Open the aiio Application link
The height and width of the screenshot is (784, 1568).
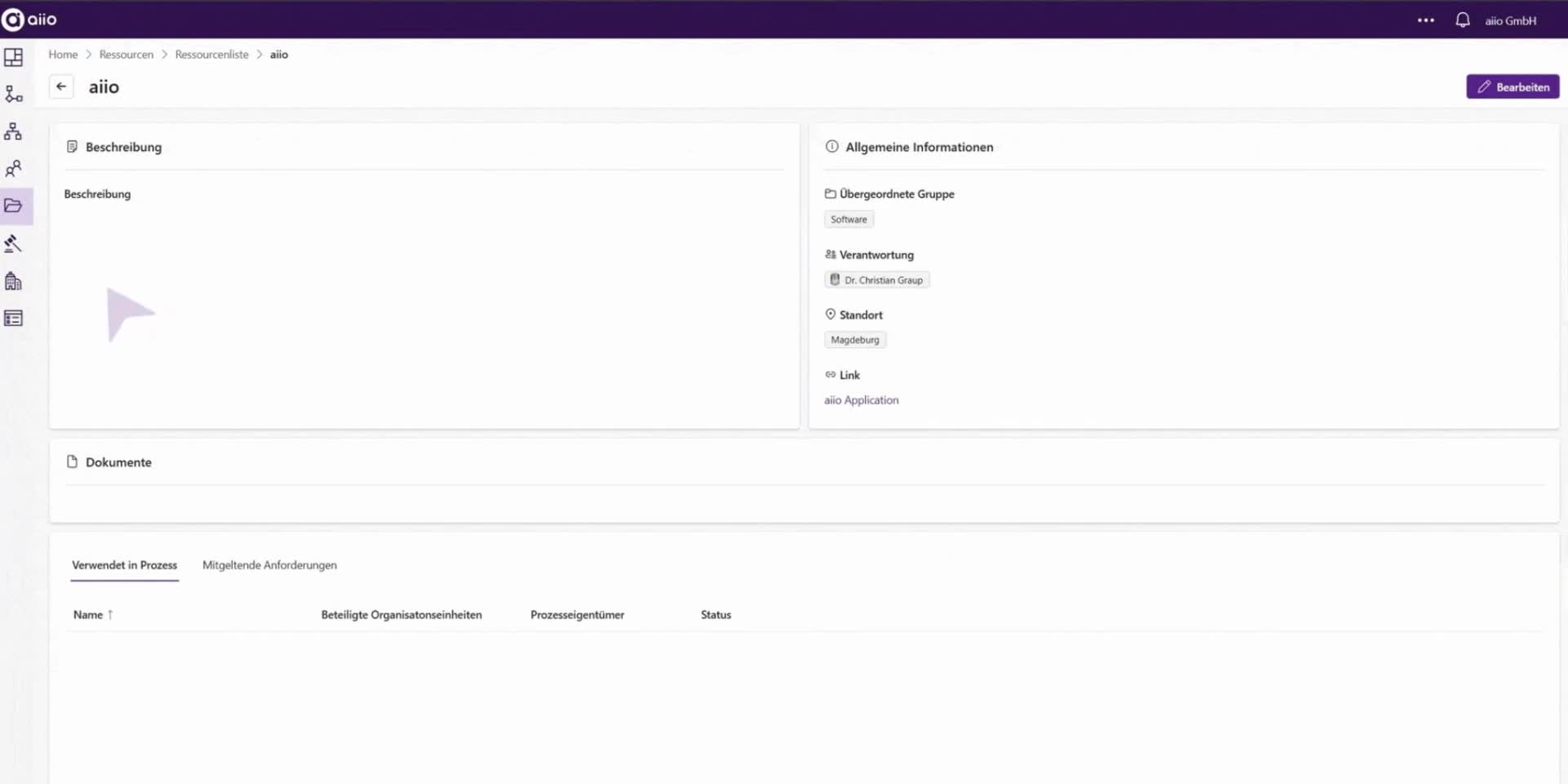click(x=861, y=400)
